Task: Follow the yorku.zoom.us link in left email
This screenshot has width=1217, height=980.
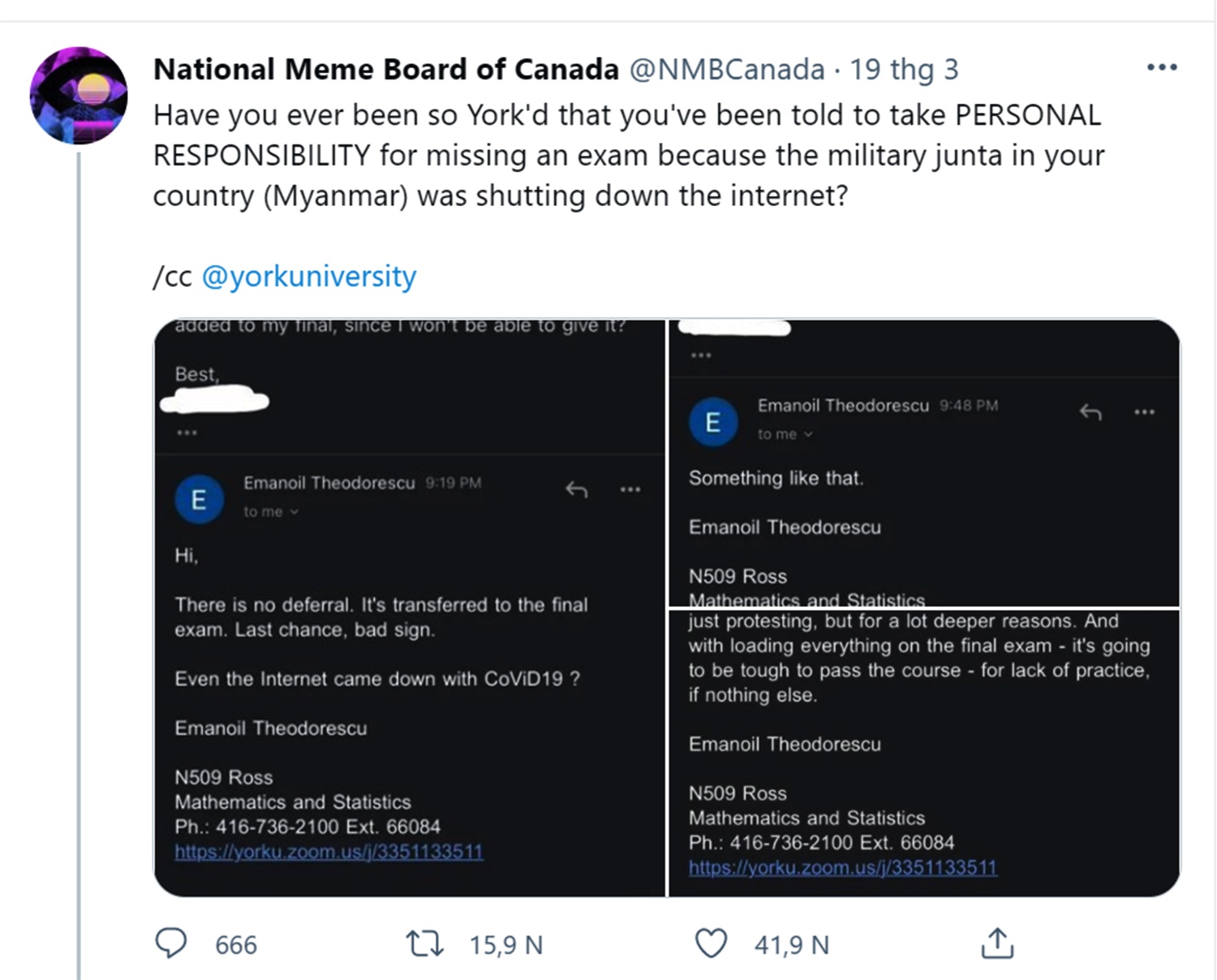Action: (329, 852)
